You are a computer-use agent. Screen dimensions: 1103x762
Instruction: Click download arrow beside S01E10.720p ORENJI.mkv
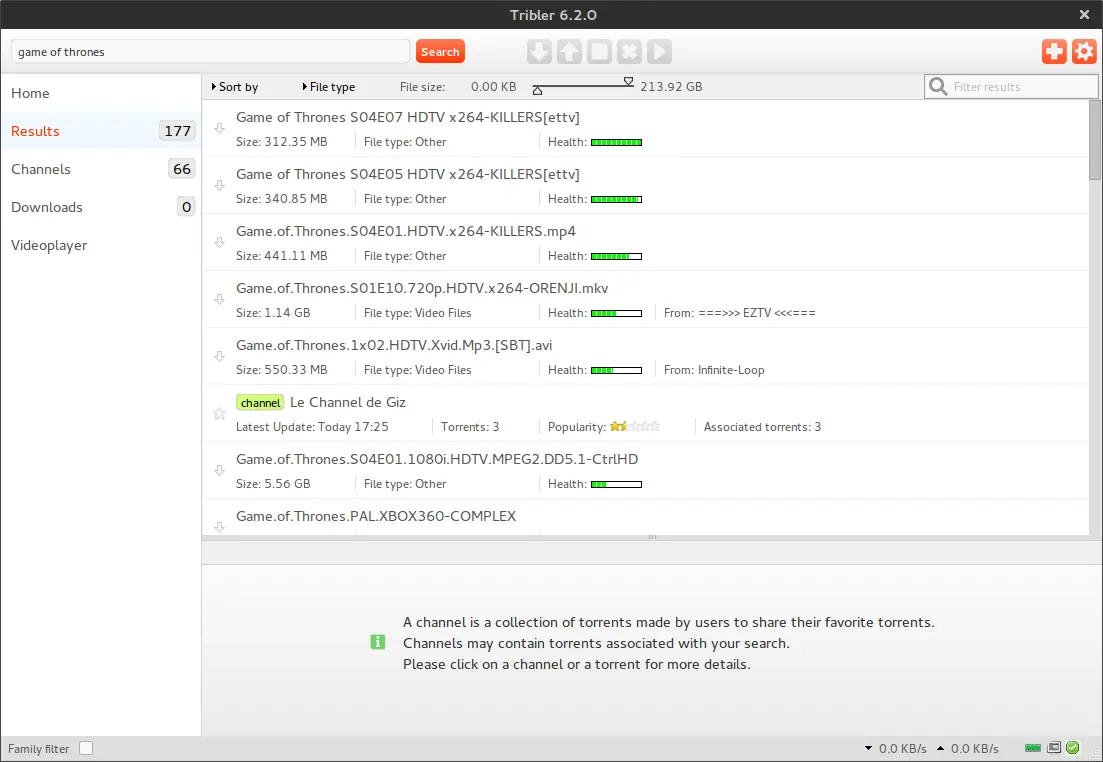(219, 299)
